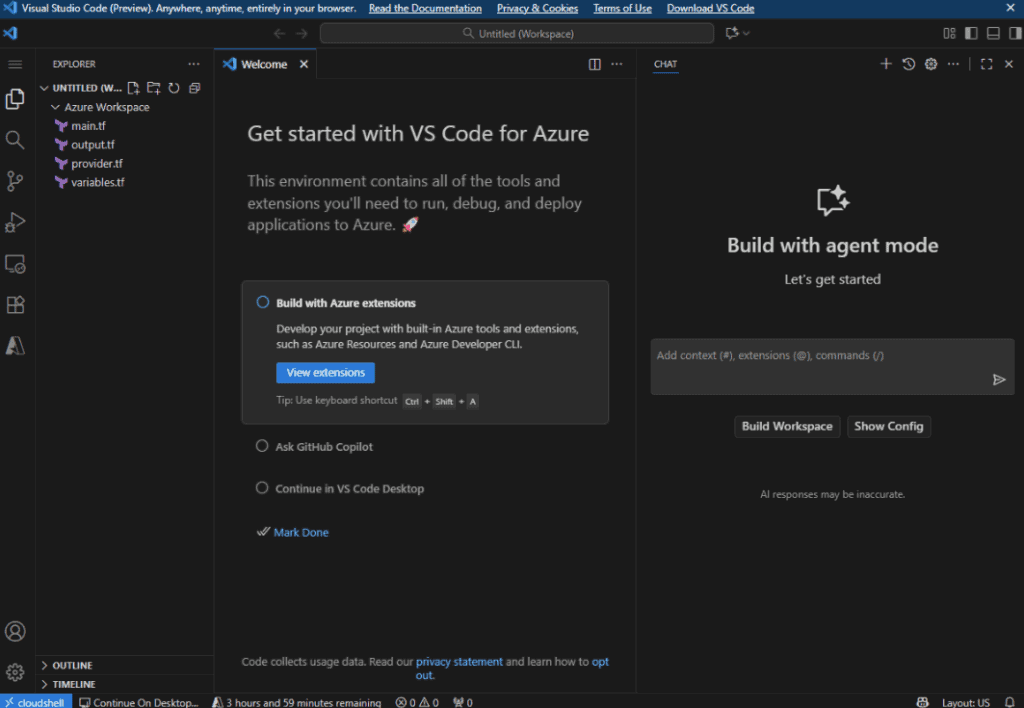The width and height of the screenshot is (1024, 708).
Task: Click the Build Workspace button
Action: [787, 426]
